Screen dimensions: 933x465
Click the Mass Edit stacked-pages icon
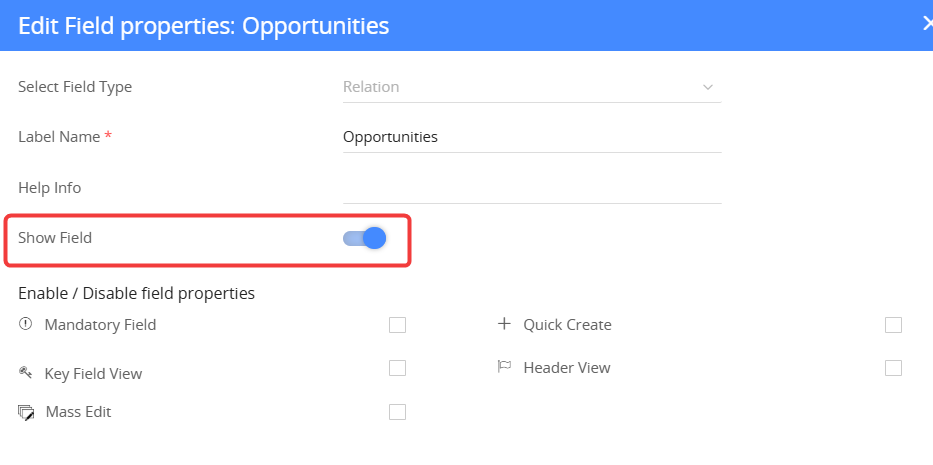coord(26,412)
